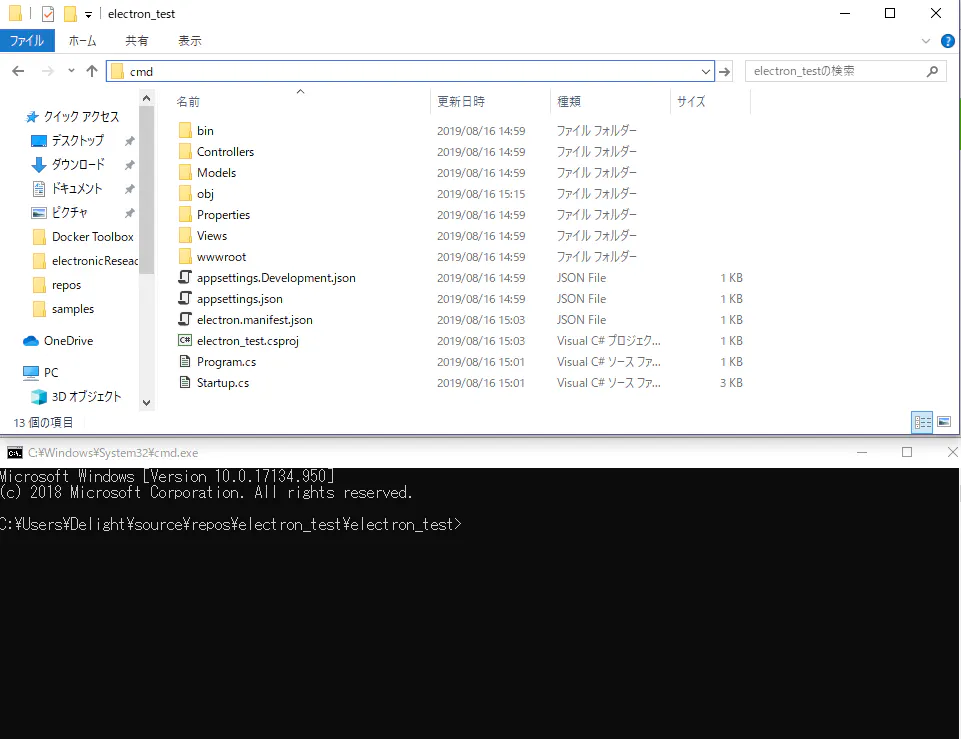Viewport: 961px width, 739px height.
Task: Select the 表示 ribbon tab
Action: tap(190, 40)
